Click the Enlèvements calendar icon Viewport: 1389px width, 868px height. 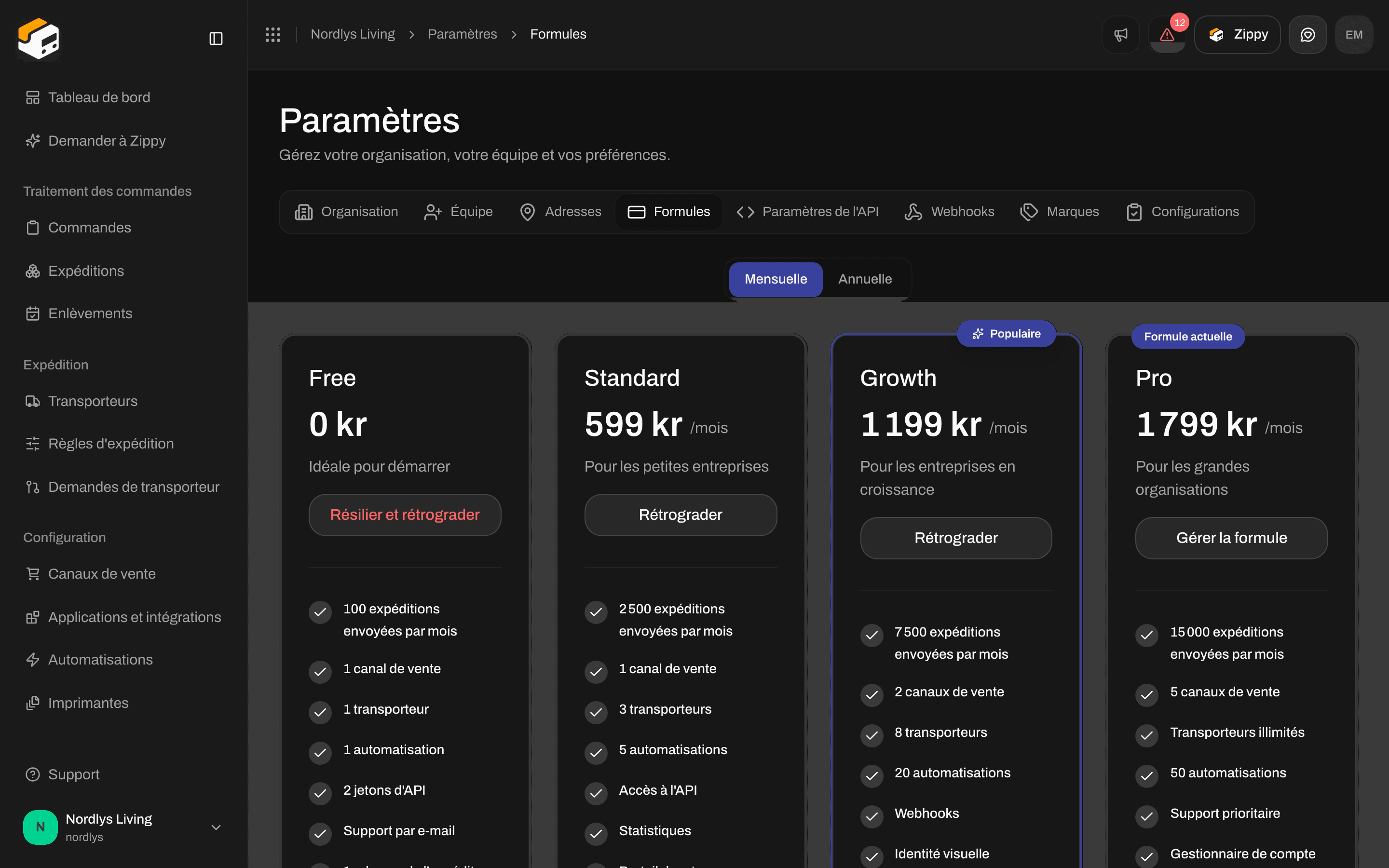pos(33,313)
